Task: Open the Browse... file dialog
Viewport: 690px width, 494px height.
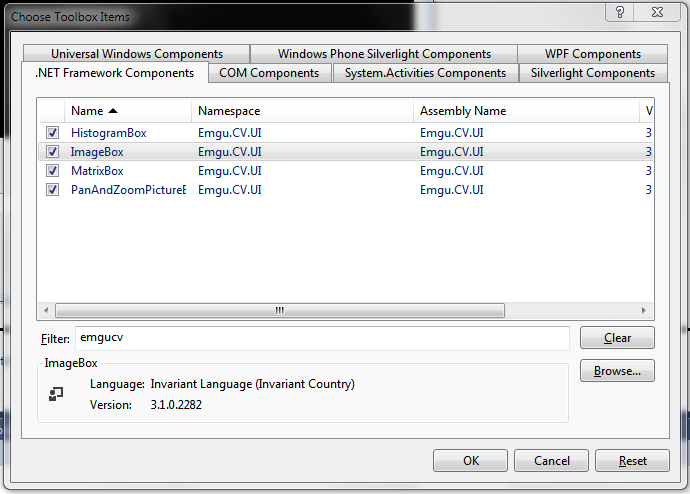Action: (x=617, y=371)
